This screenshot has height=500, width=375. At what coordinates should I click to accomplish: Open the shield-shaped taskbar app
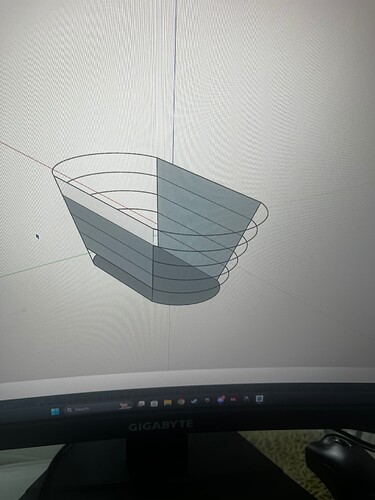pos(207,400)
